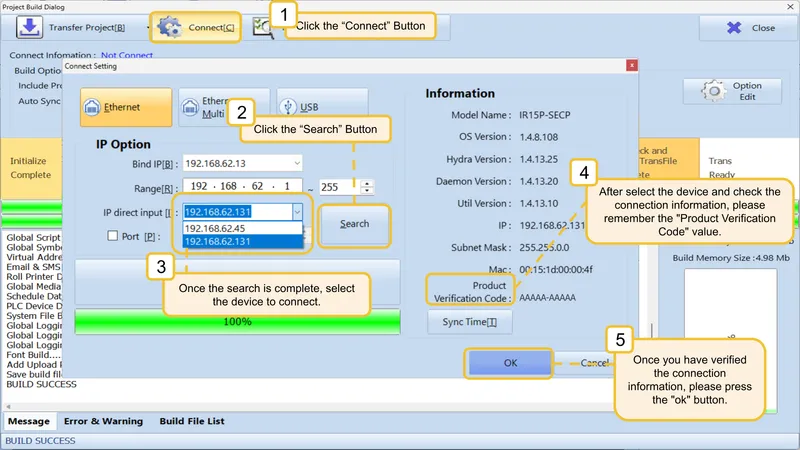Click the Hydra Version value 1.4.13.25
Image resolution: width=800 pixels, height=450 pixels.
[539, 159]
